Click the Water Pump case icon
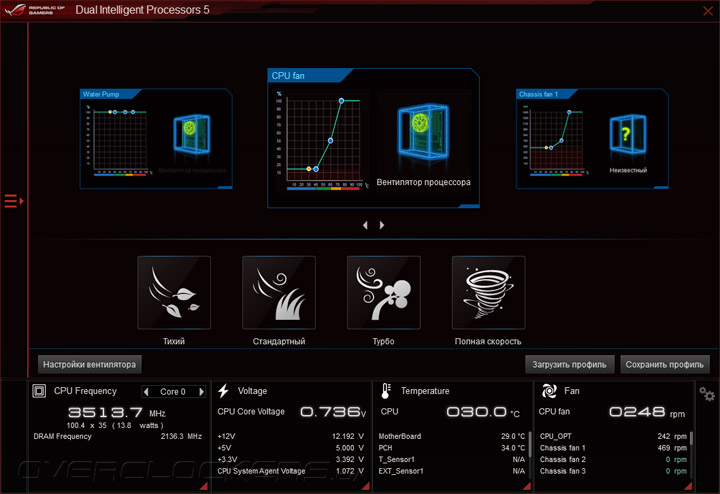The width and height of the screenshot is (720, 494). pos(192,134)
